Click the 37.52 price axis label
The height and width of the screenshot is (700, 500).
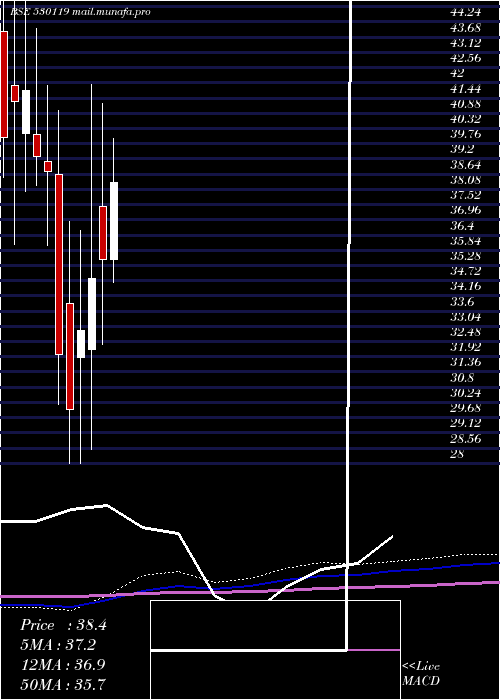click(466, 195)
